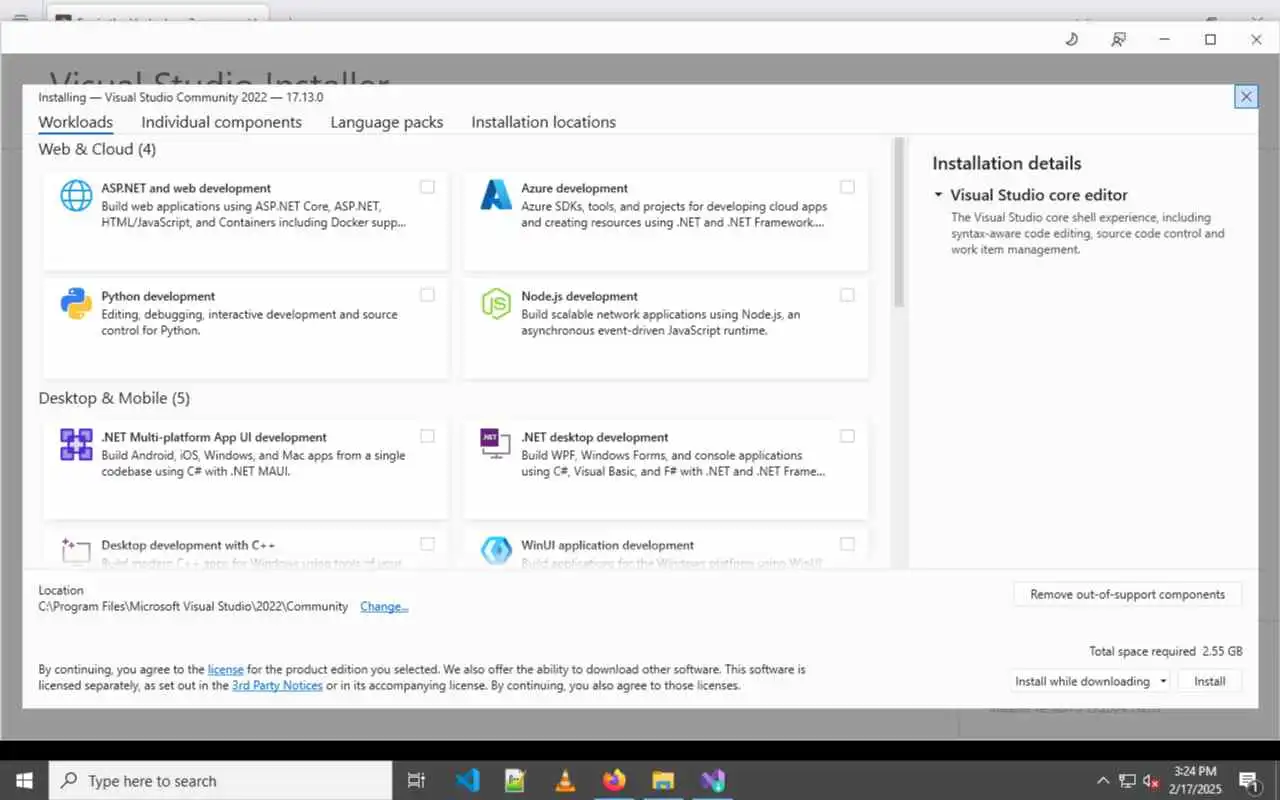Open the 3rd Party Notices link
The image size is (1280, 800).
(277, 686)
